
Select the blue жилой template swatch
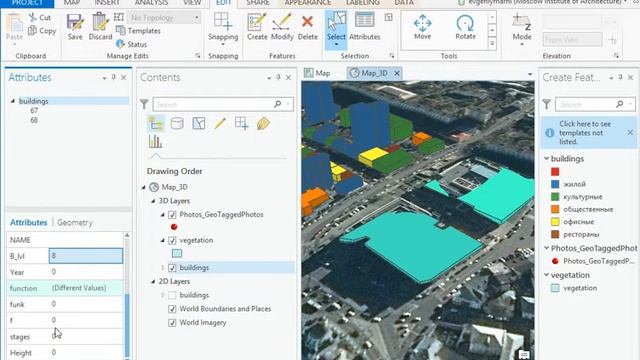[x=555, y=184]
